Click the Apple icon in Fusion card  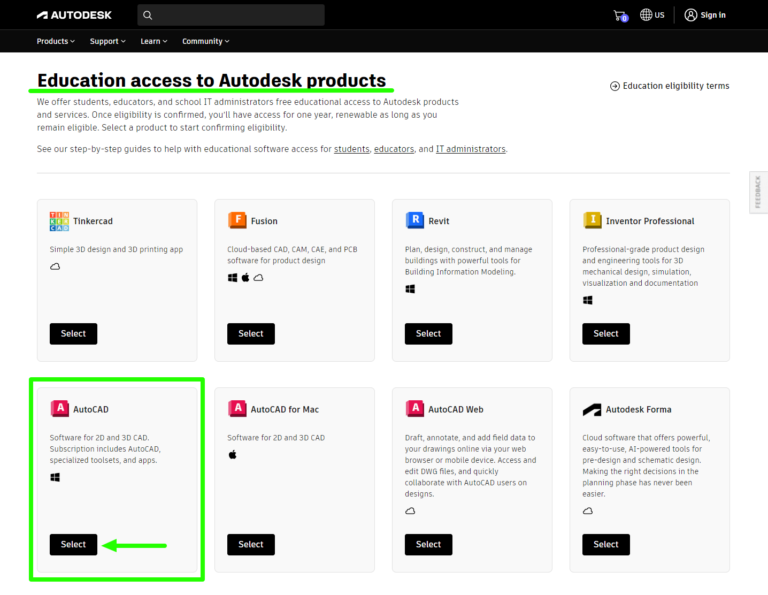coord(245,277)
